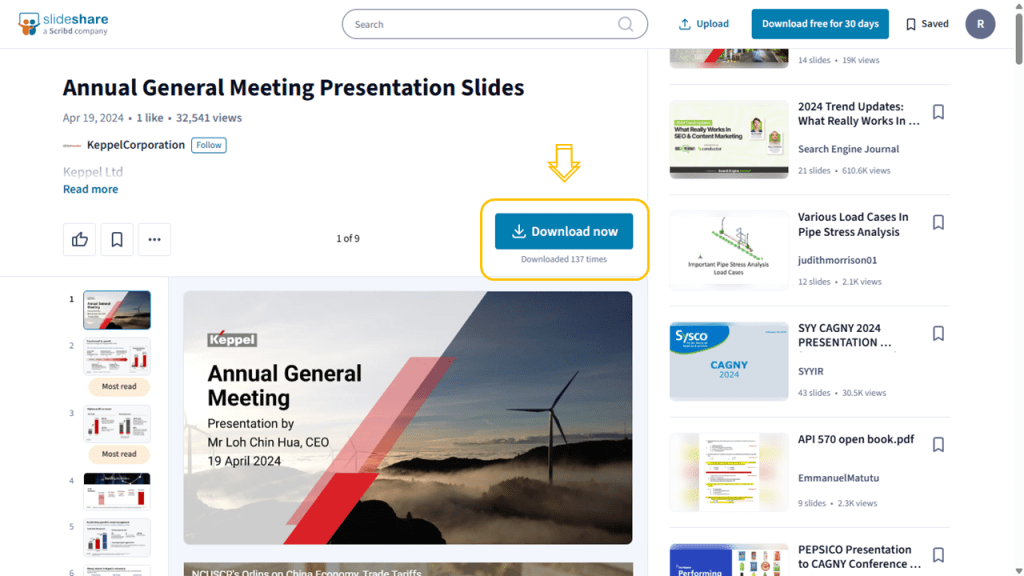
Task: Save presentation using the bookmark icon button
Action: coord(117,239)
